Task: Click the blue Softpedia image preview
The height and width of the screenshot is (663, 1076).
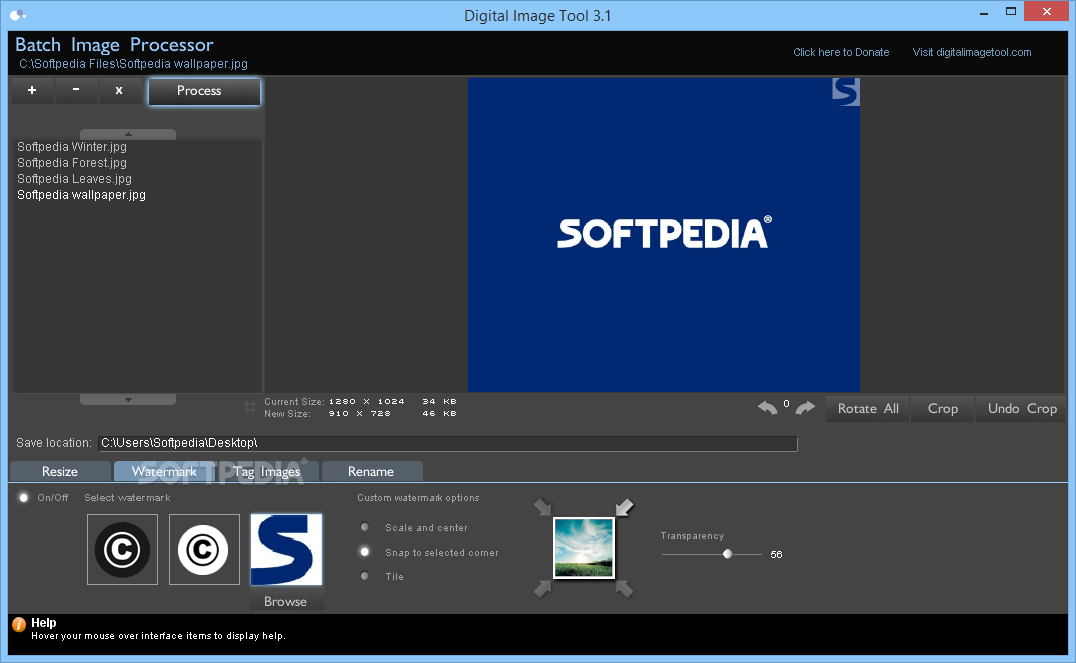Action: click(664, 235)
